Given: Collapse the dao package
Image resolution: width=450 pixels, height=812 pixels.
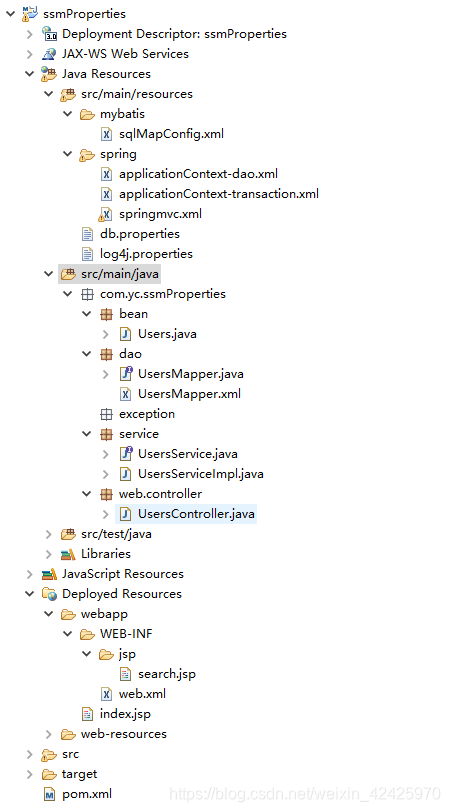Looking at the screenshot, I should [x=87, y=354].
